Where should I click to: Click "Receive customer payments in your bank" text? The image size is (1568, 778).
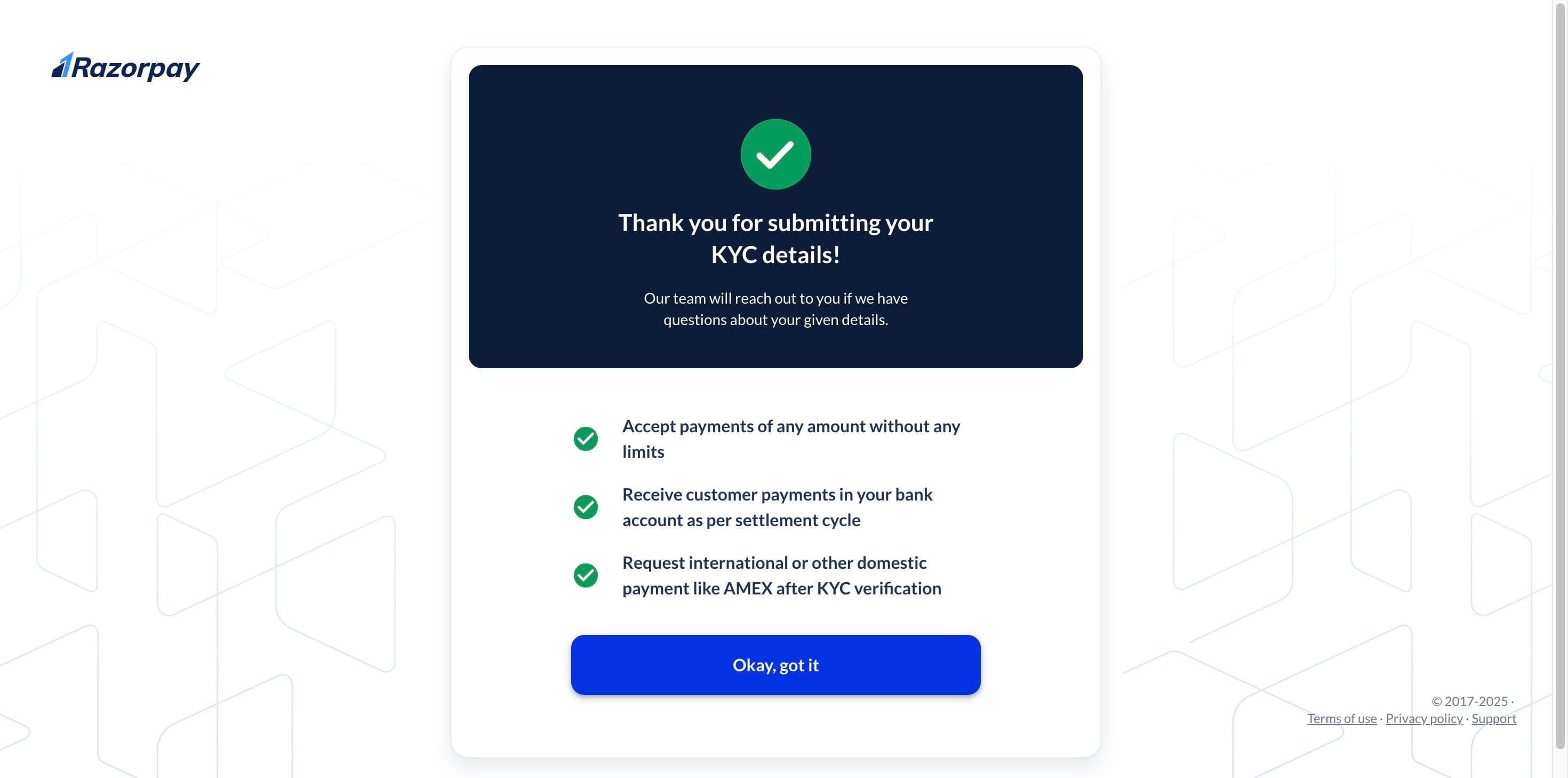[x=777, y=495]
